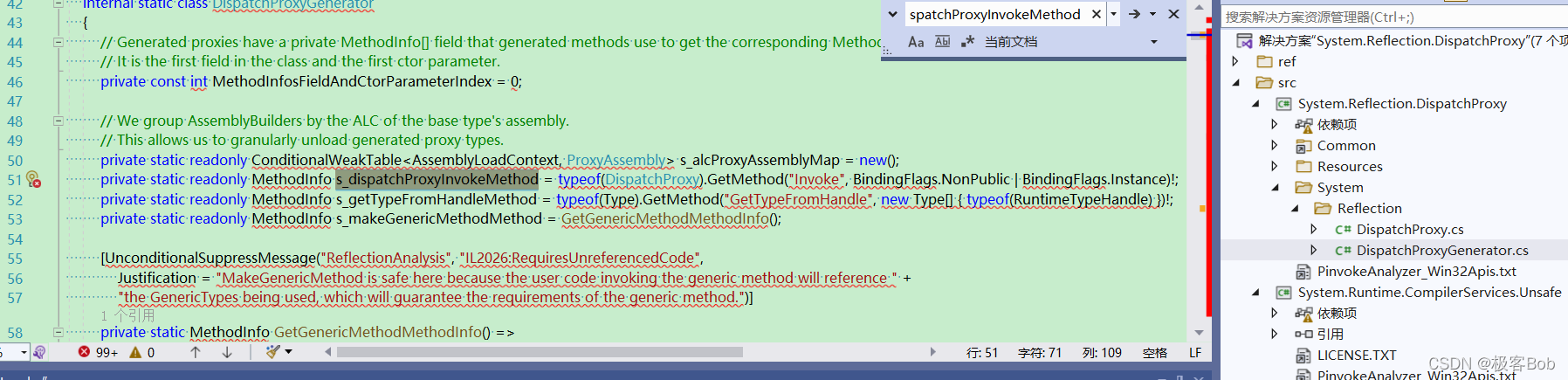Toggle Match whole word option

pyautogui.click(x=942, y=41)
